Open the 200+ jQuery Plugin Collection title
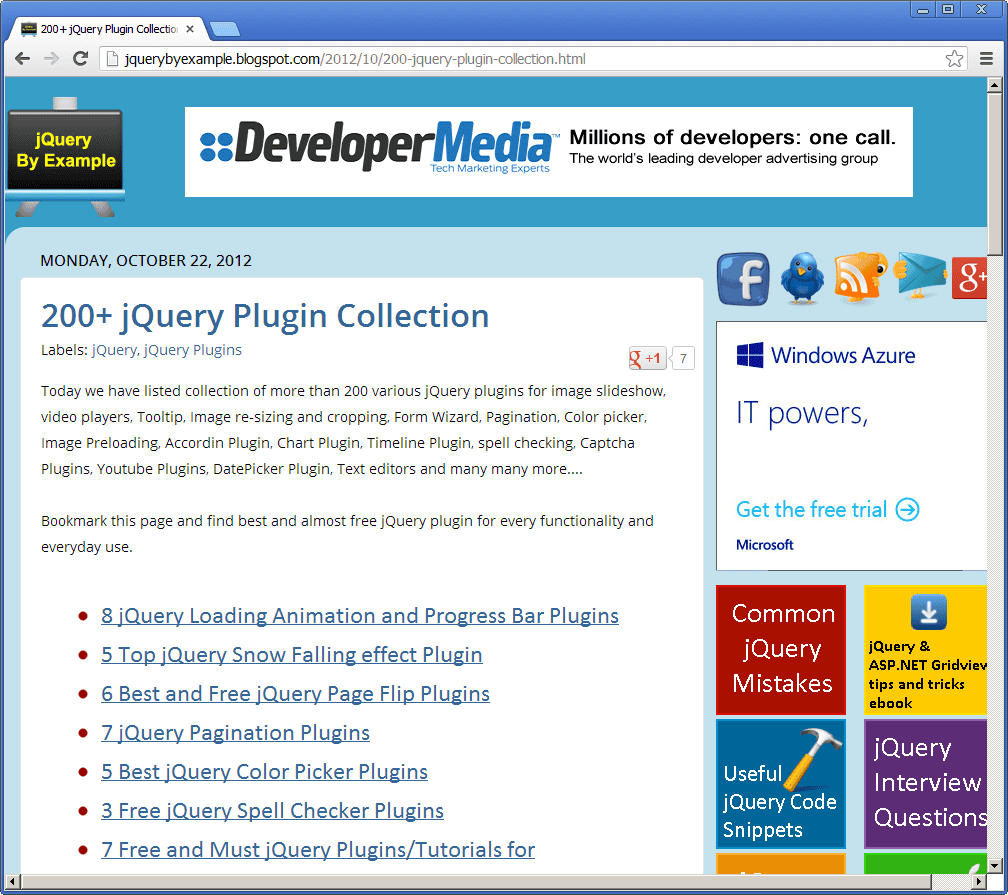The image size is (1008, 895). coord(265,316)
